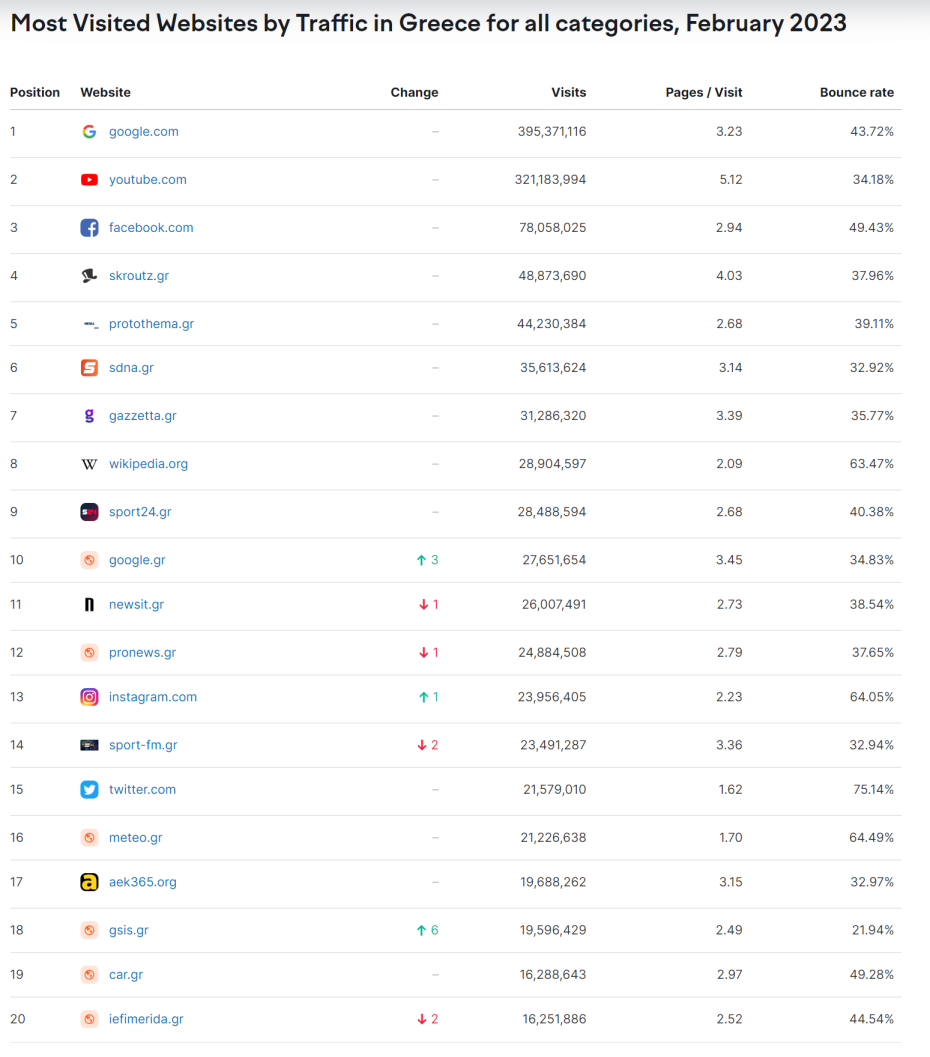Click the pages per visit value 5.12
Viewport: 930px width, 1057px height.
tap(731, 180)
